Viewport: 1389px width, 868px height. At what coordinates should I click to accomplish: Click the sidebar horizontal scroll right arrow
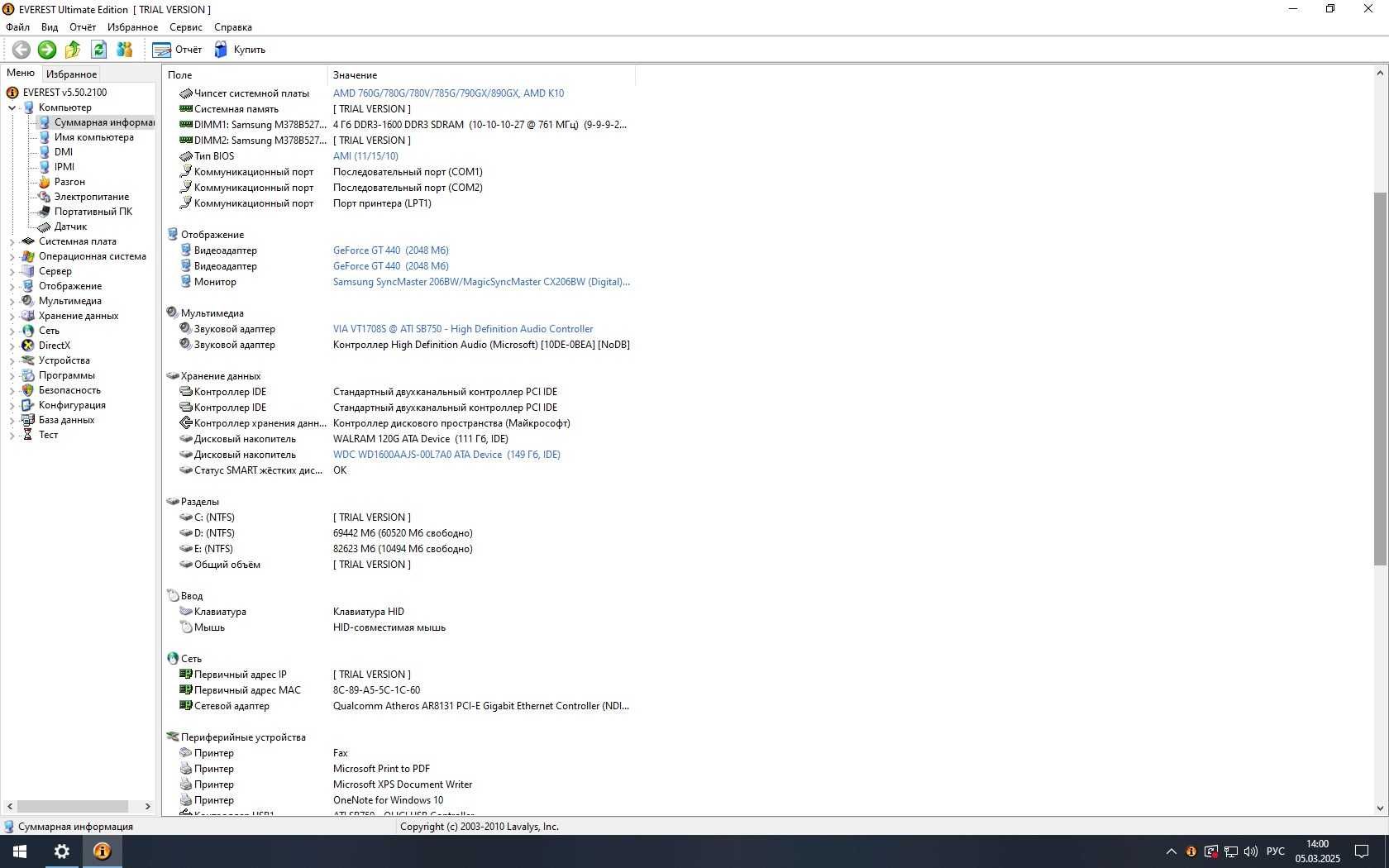(148, 806)
